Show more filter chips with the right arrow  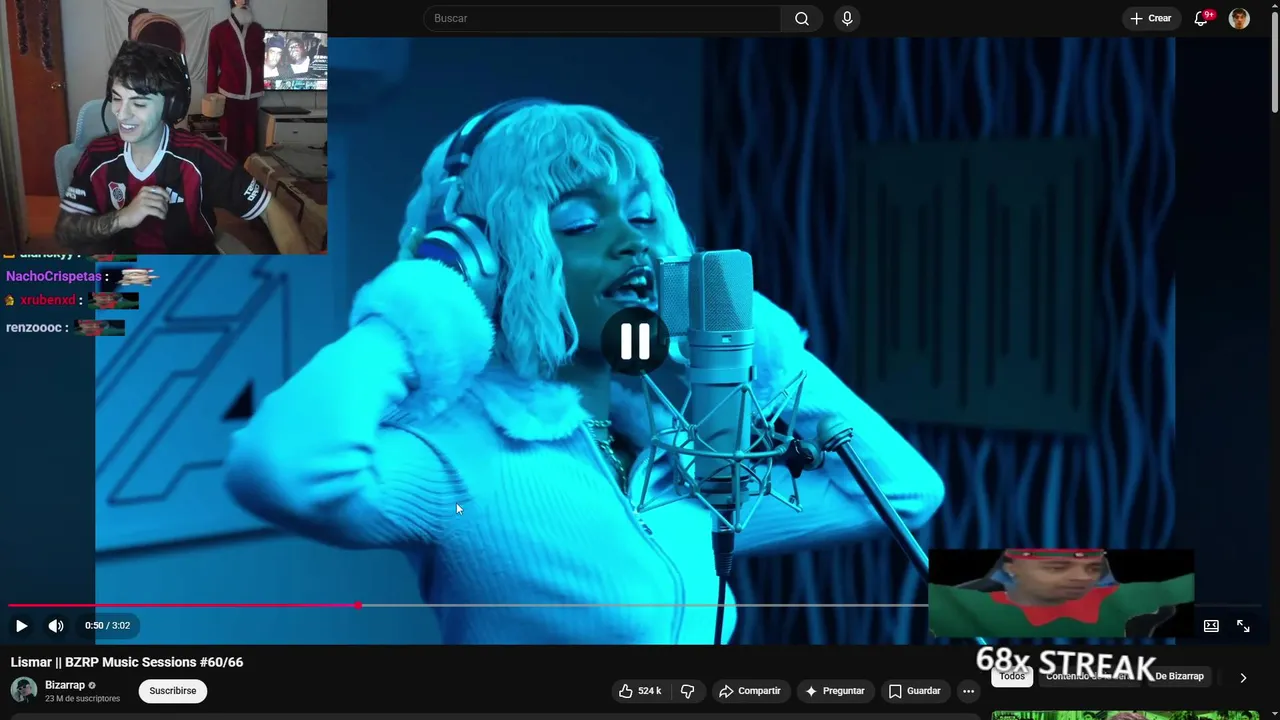(x=1243, y=677)
